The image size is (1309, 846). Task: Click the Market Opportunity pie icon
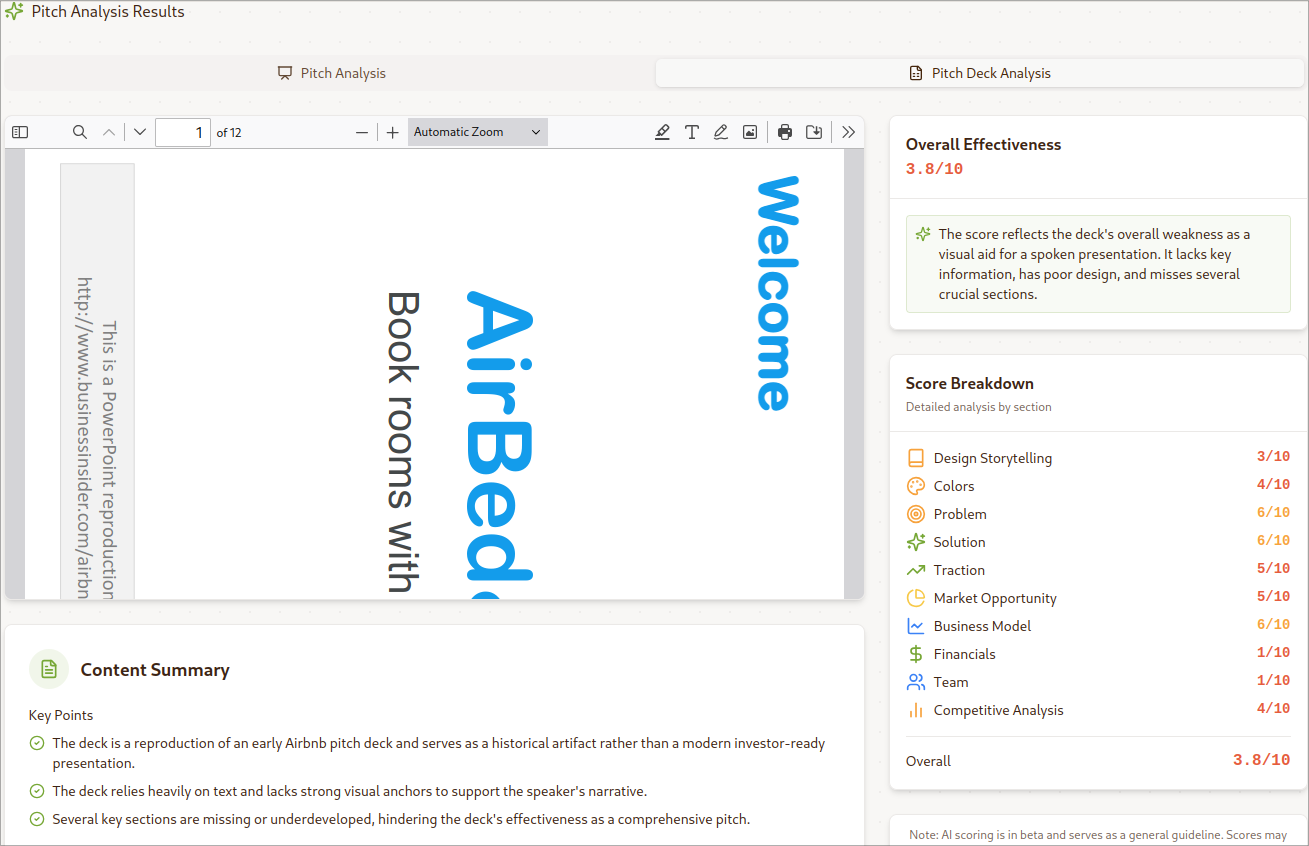[x=915, y=598]
